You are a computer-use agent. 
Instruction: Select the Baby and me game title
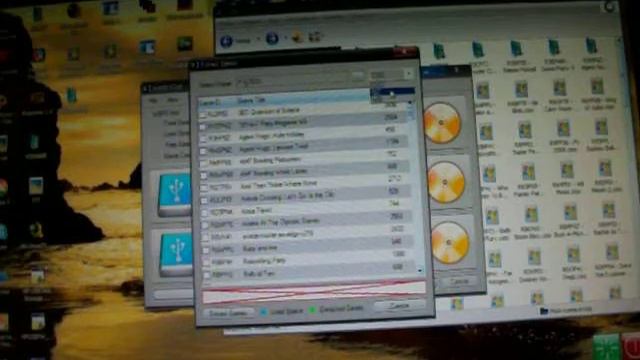(x=260, y=248)
